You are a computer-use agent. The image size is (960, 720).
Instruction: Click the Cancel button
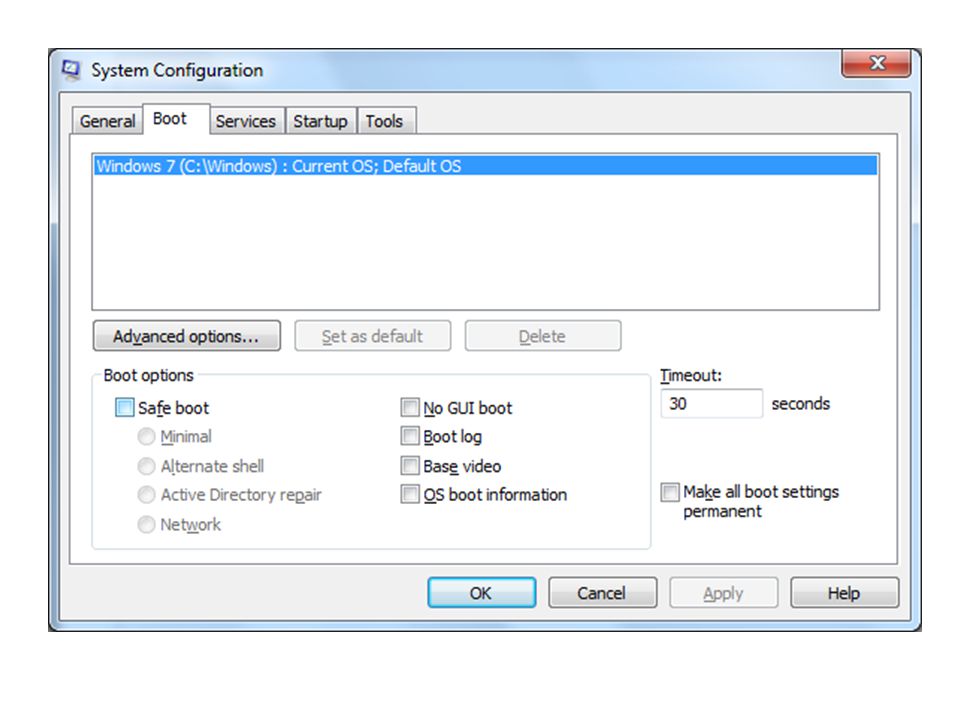click(x=602, y=593)
